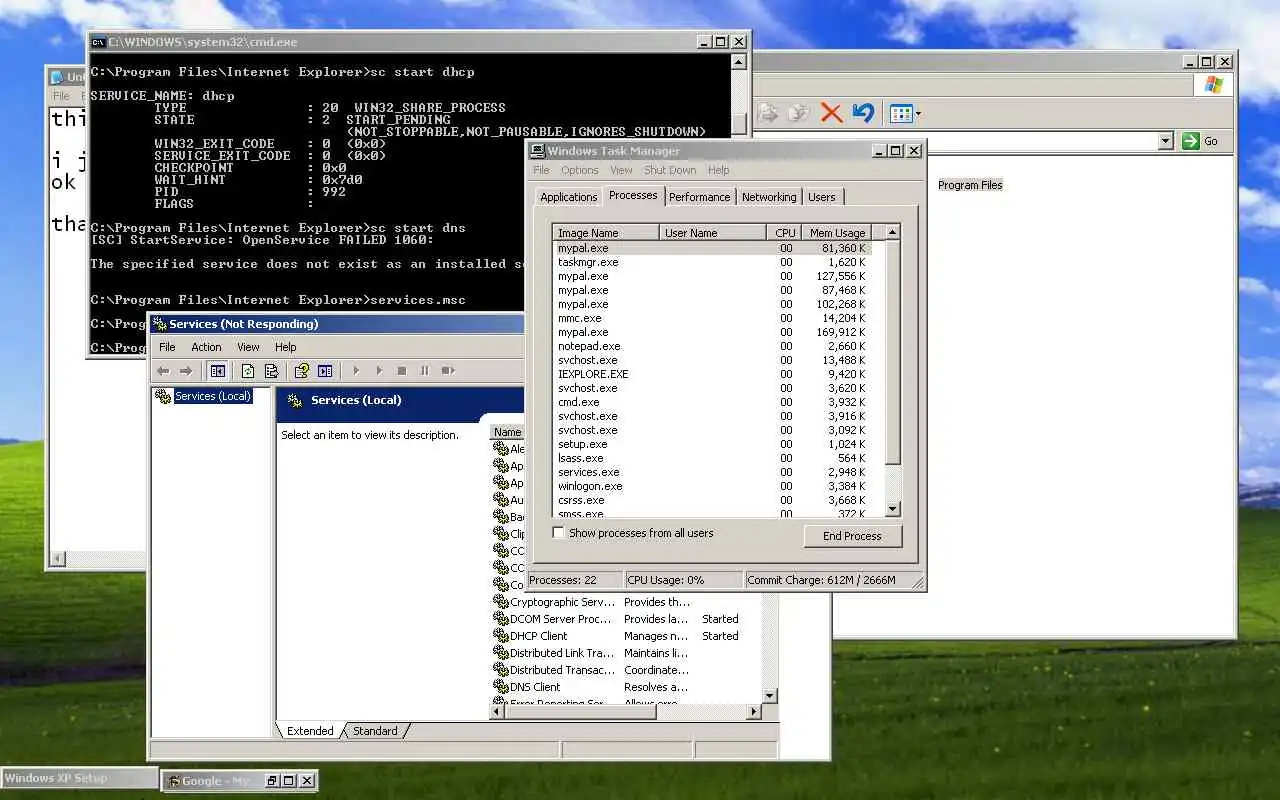This screenshot has width=1280, height=800.
Task: Open Explorer address bar dropdown arrow
Action: coord(1165,141)
